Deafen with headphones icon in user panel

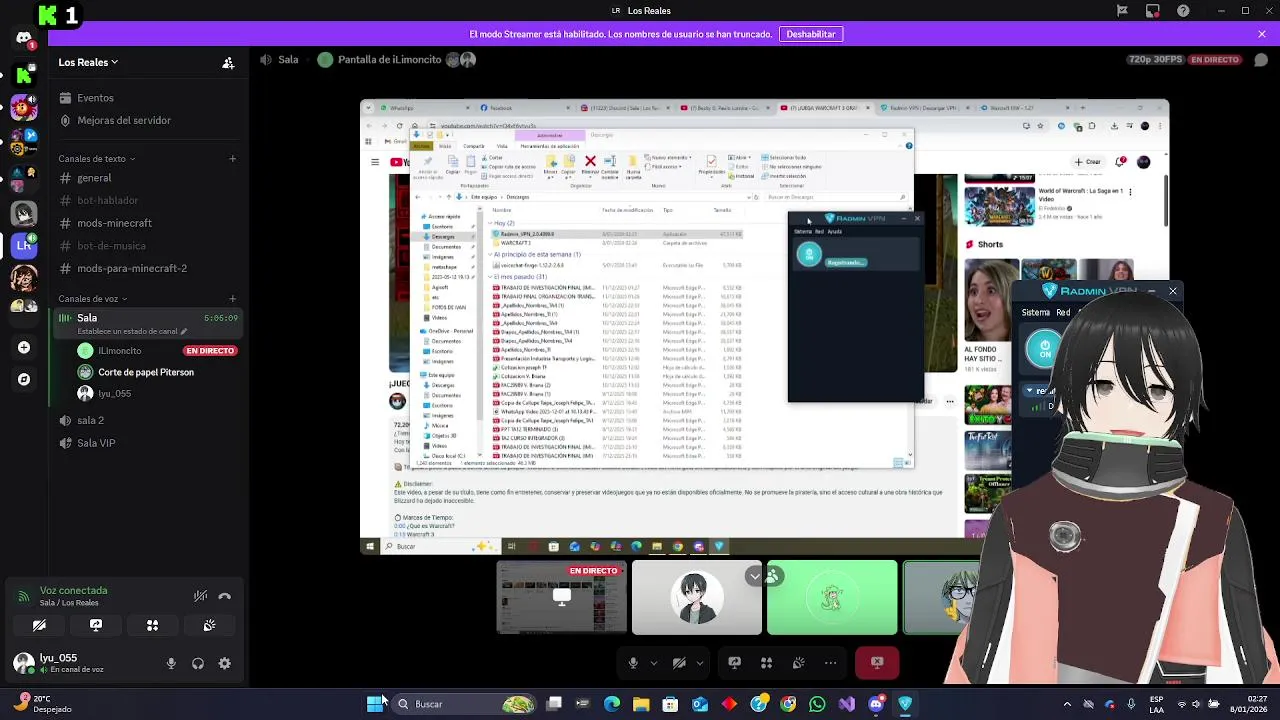[x=198, y=663]
